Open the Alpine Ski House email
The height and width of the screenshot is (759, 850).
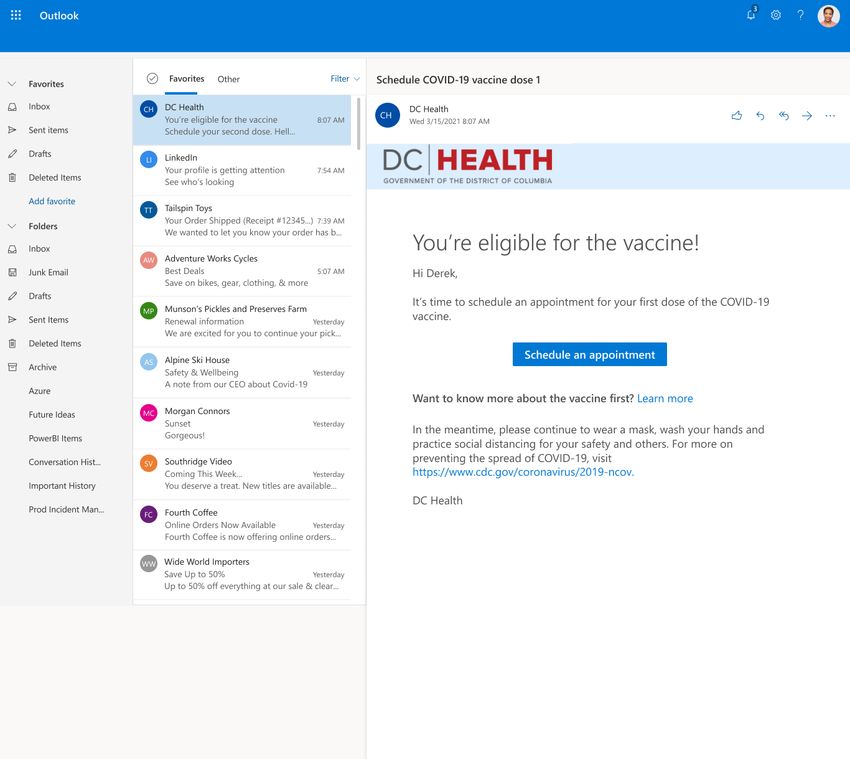tap(242, 372)
